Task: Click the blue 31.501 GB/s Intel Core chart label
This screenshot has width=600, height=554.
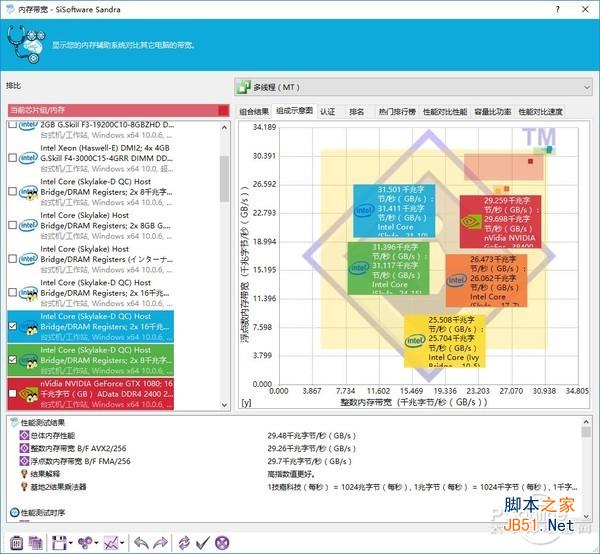Action: tap(394, 211)
